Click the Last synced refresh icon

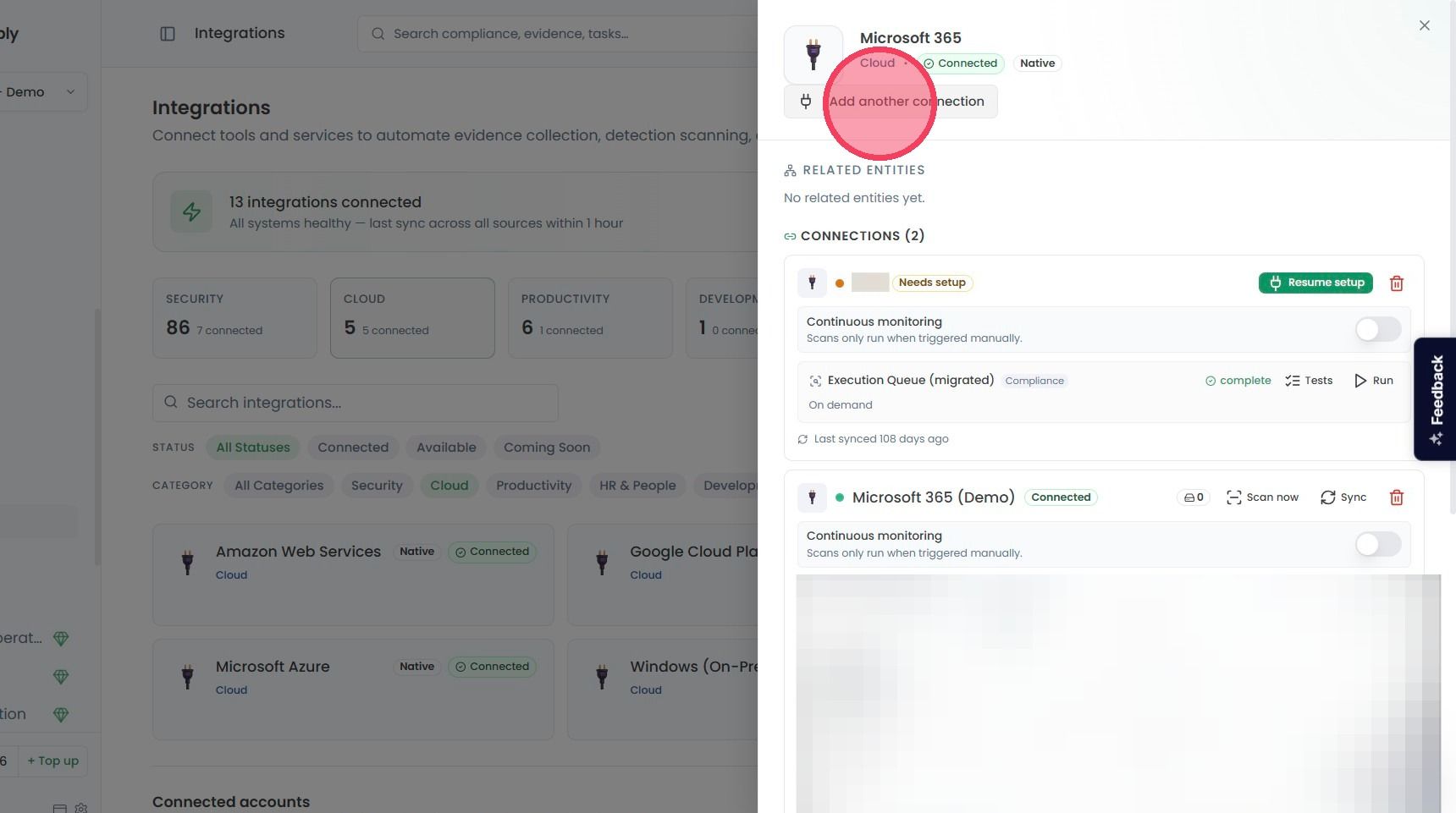point(802,439)
